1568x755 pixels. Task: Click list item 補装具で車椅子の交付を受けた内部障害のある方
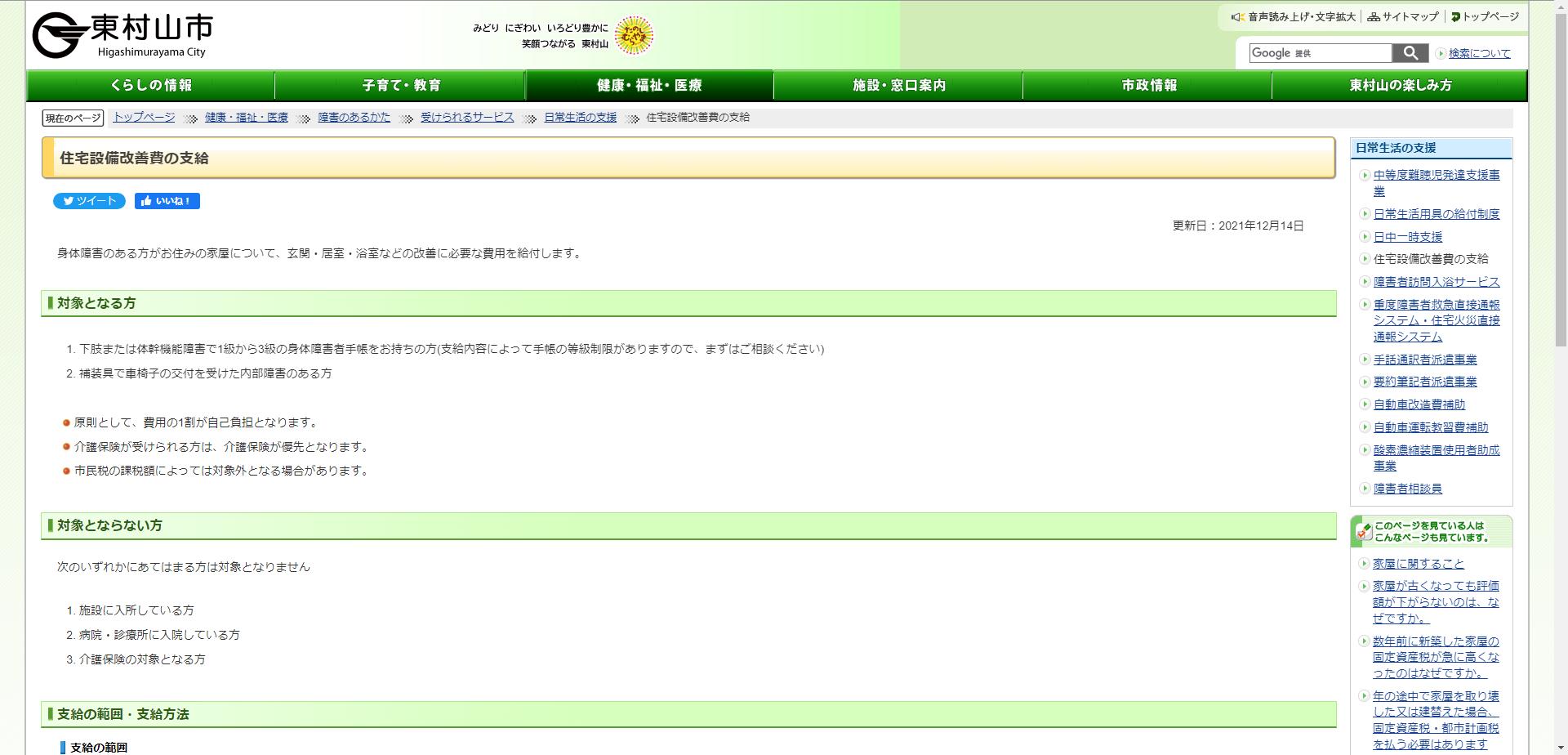tap(205, 373)
